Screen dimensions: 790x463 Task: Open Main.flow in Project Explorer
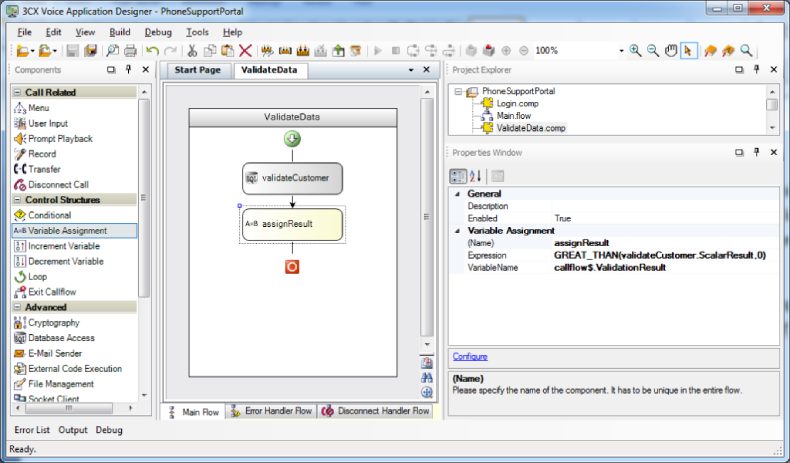513,116
